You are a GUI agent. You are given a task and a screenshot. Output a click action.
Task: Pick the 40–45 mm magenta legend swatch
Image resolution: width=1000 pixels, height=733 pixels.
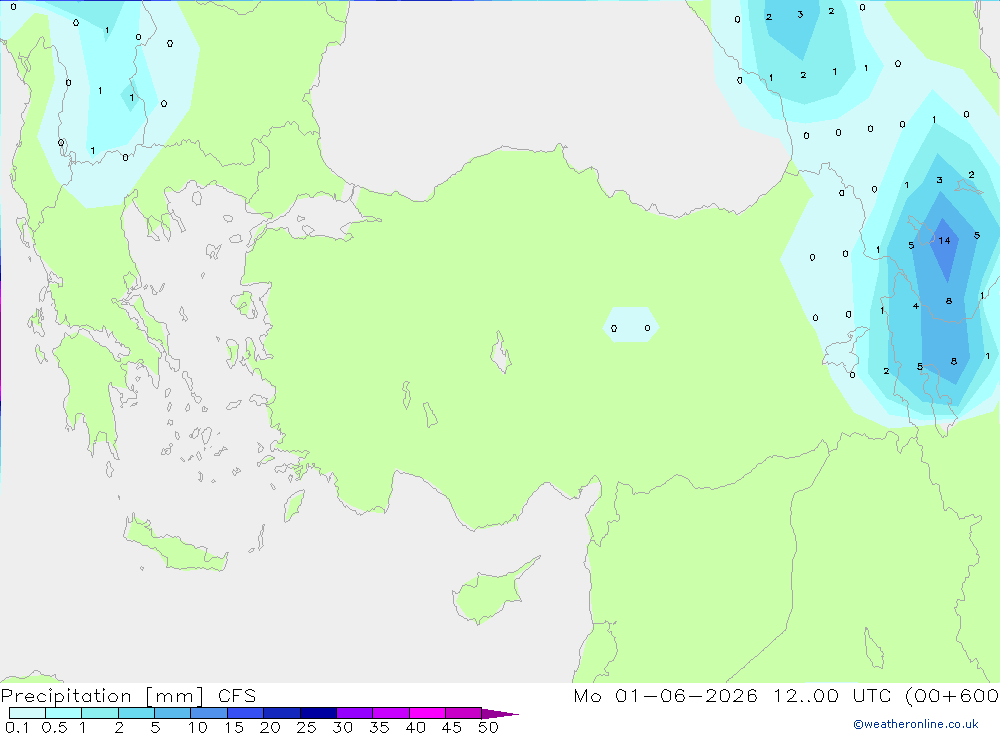pos(427,713)
